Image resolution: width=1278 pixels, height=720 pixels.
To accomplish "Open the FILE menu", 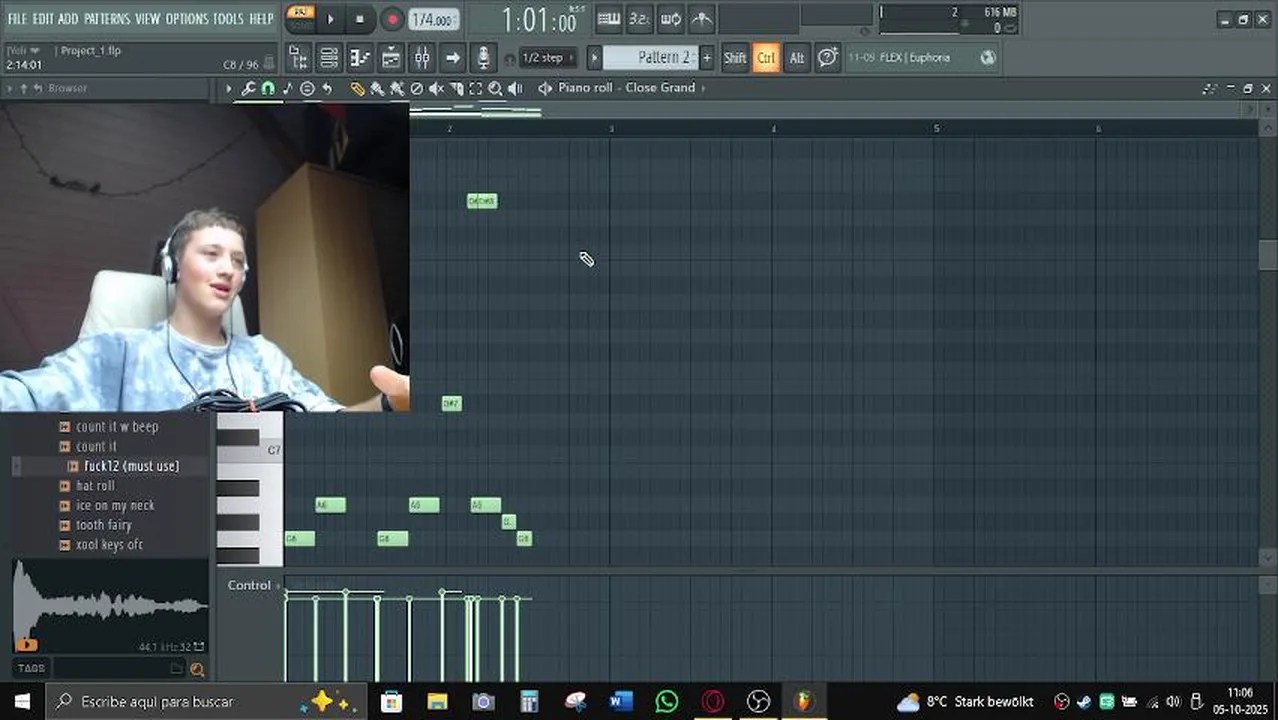I will [x=17, y=19].
